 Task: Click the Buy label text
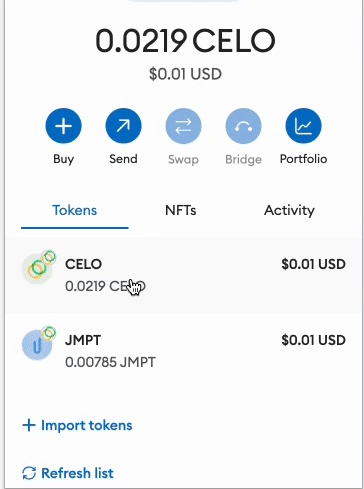[63, 159]
